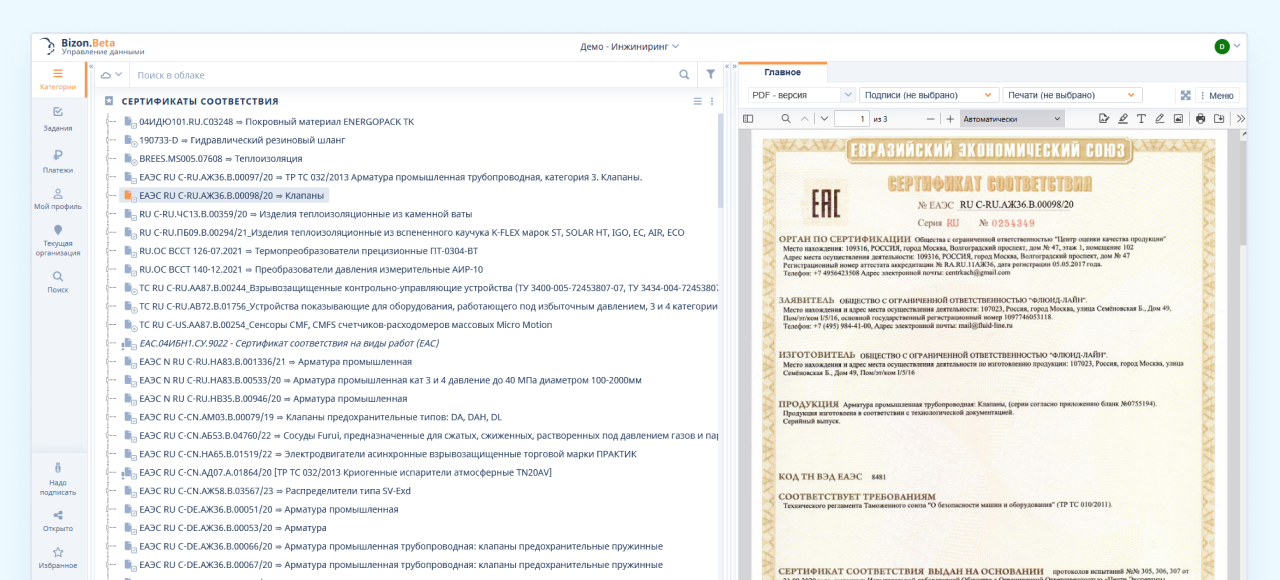Select the K-FLEX вспененного каучука certificate
The image size is (1280, 580).
pos(404,233)
